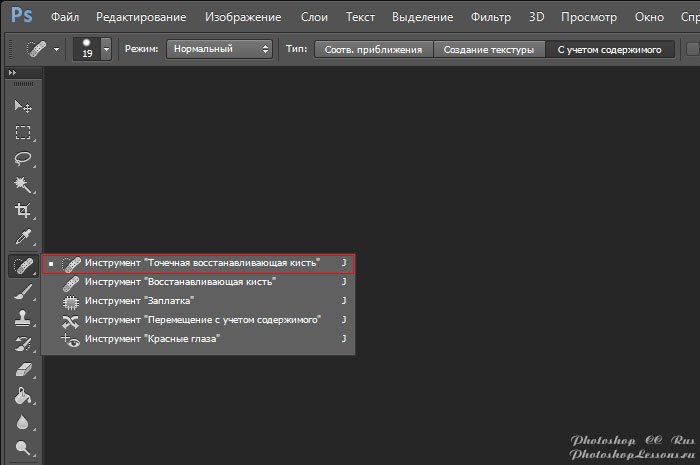Select the Move tool in the toolbar
The height and width of the screenshot is (465, 700).
[22, 106]
